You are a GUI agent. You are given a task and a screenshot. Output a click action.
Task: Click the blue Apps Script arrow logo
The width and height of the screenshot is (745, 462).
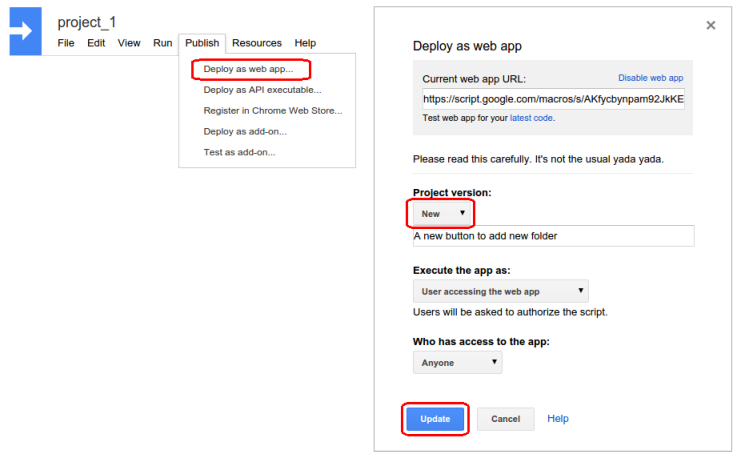tap(25, 31)
